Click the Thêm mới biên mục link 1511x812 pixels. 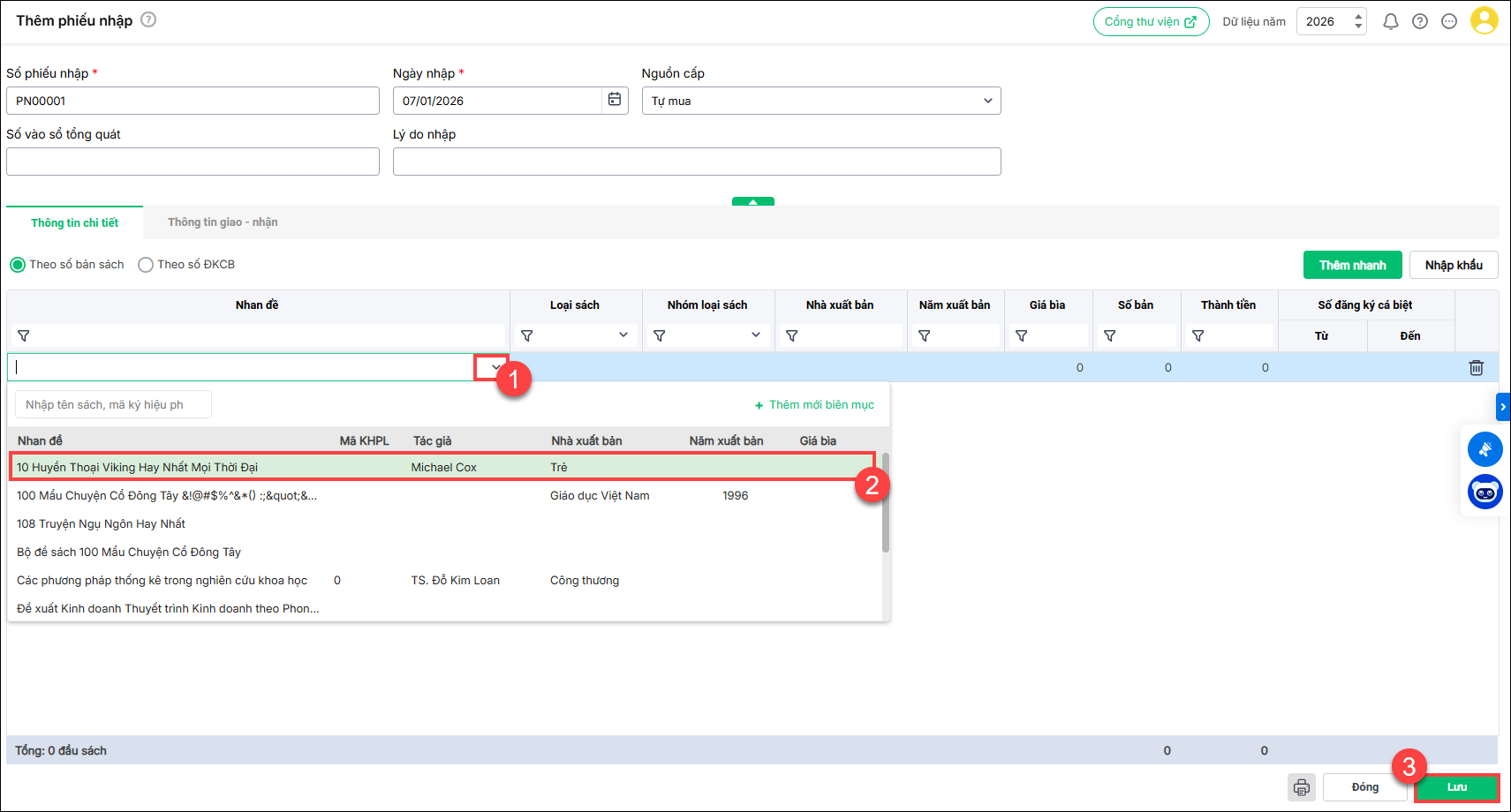(814, 405)
